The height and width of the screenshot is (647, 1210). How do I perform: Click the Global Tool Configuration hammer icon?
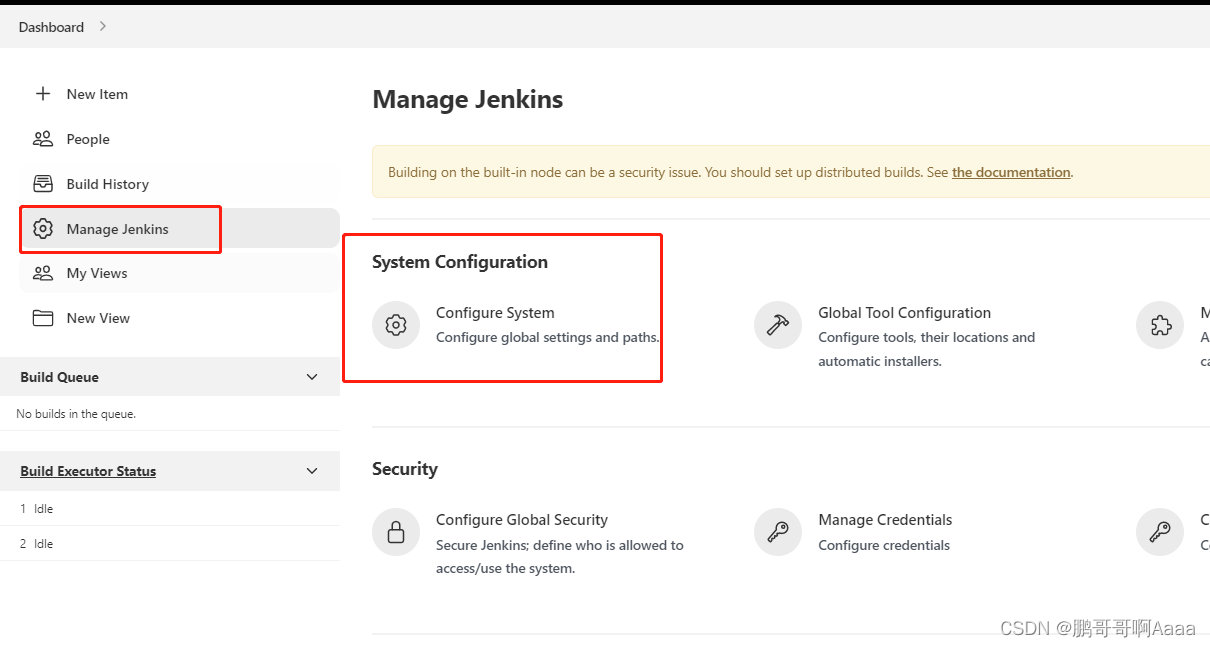(x=778, y=325)
